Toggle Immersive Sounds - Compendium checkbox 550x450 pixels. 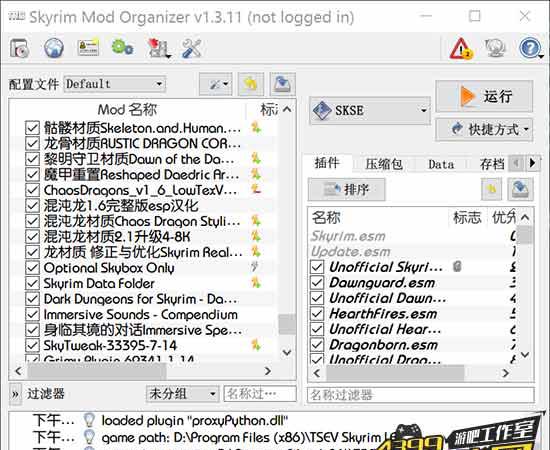32,314
